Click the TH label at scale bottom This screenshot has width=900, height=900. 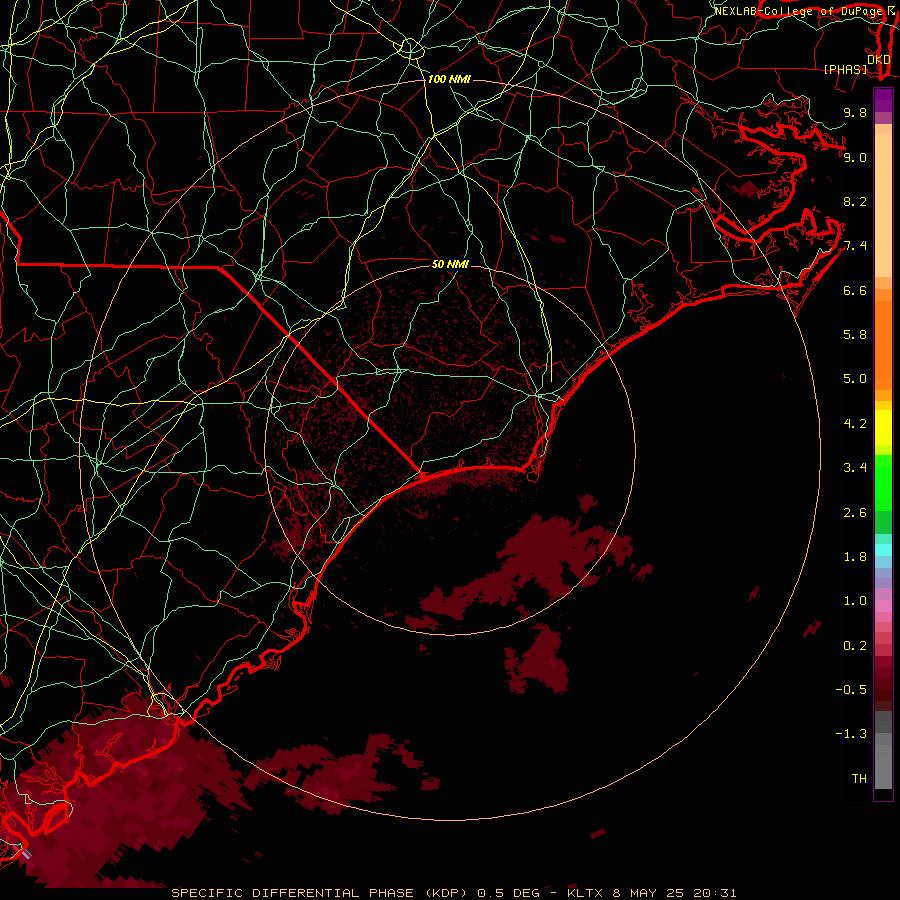click(x=859, y=779)
